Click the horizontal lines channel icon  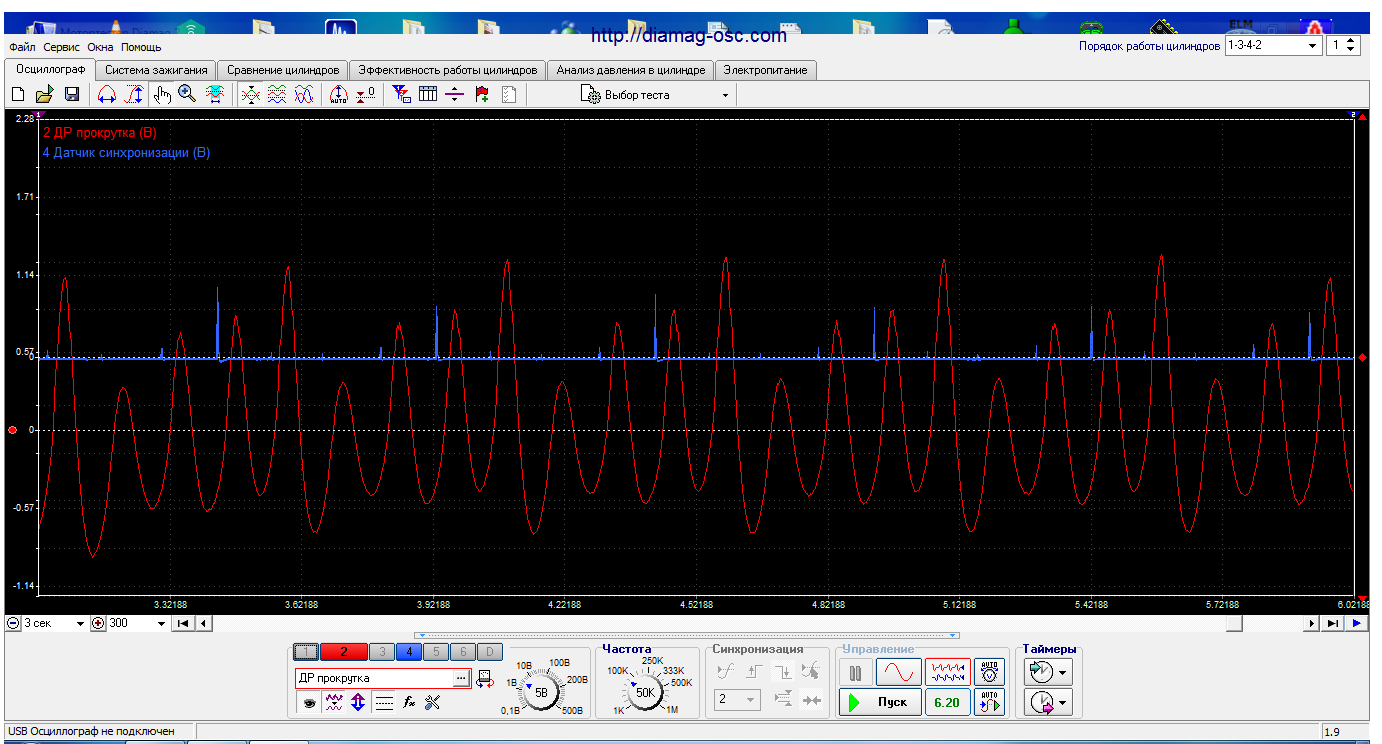[x=384, y=703]
